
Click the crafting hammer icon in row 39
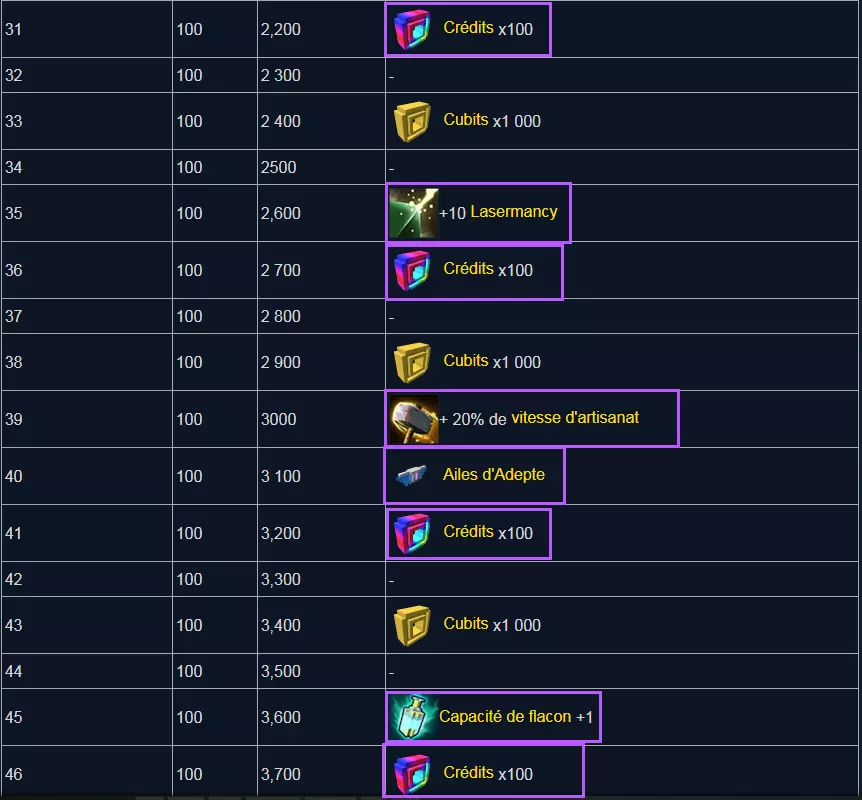coord(413,419)
